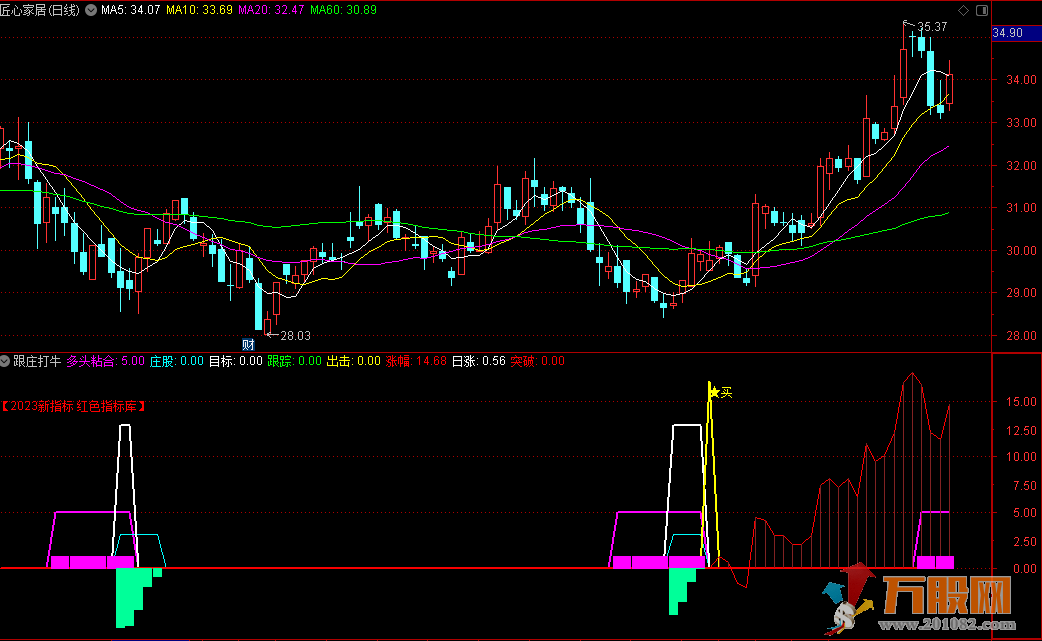The image size is (1042, 641).
Task: Click the 财 financial marker under the chart
Action: coord(248,344)
